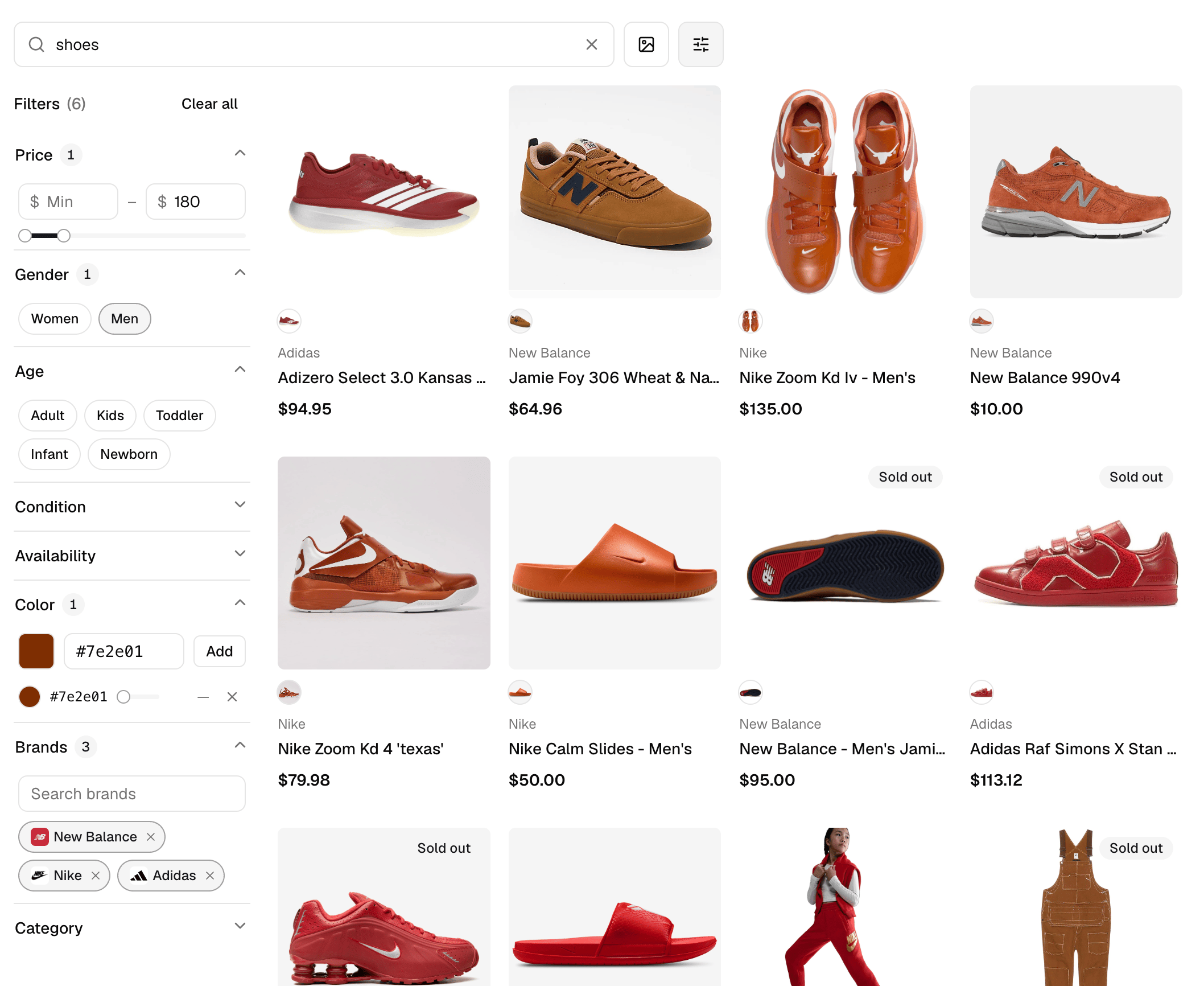Screen dimensions: 1204x986
Task: Open Adizero Select 3.0 Kansas product title
Action: pos(382,378)
